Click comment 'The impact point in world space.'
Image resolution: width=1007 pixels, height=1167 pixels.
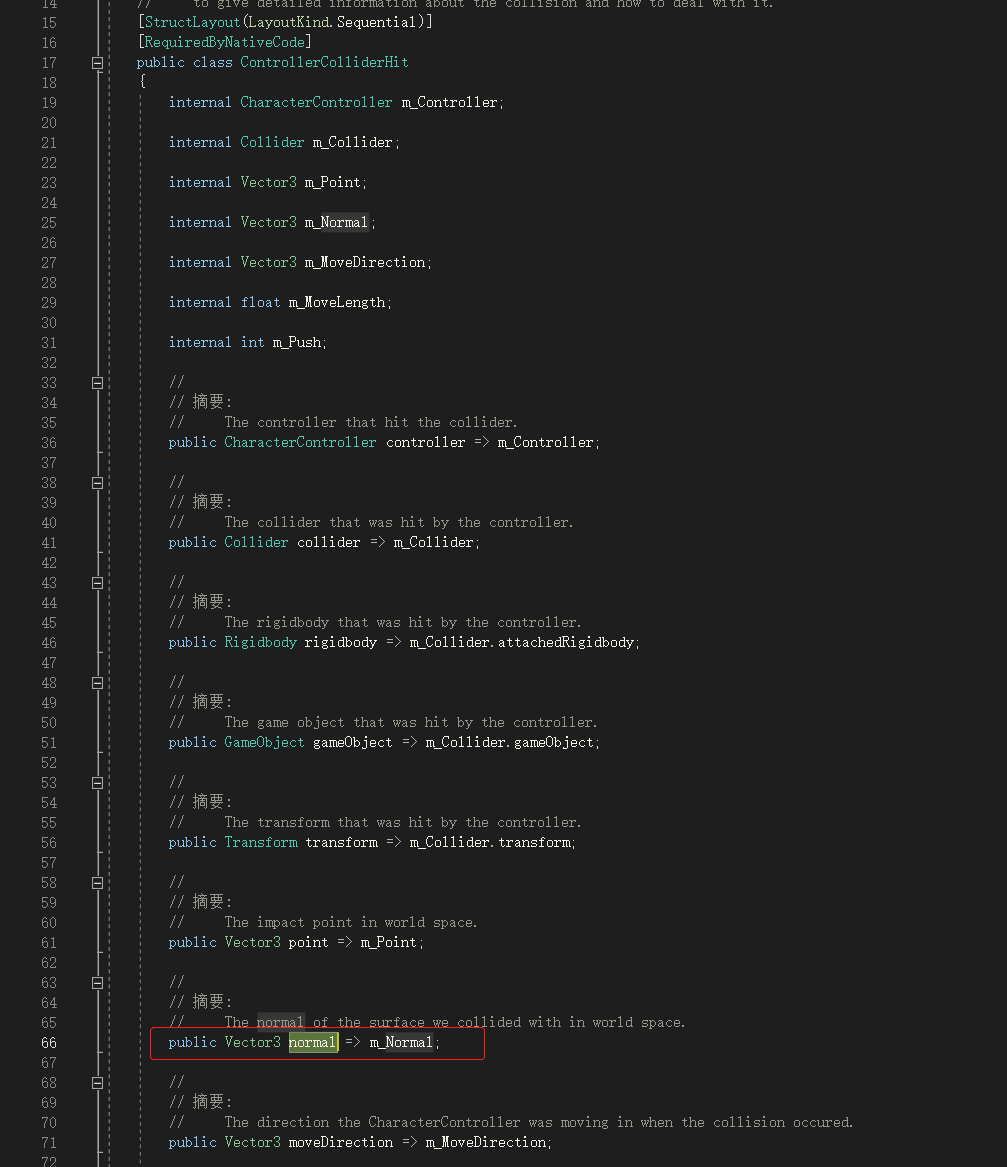(351, 923)
